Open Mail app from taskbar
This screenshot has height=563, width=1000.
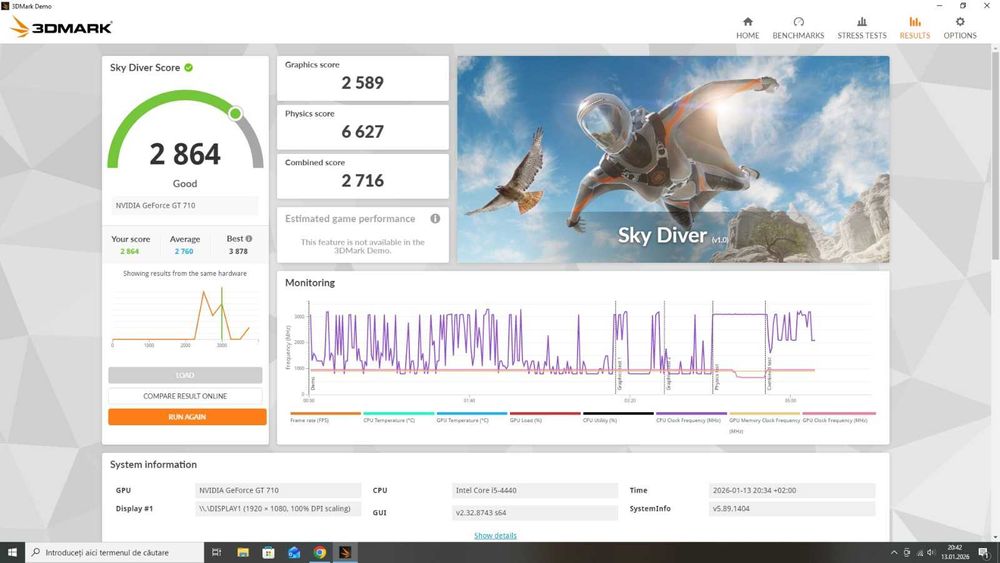[294, 552]
